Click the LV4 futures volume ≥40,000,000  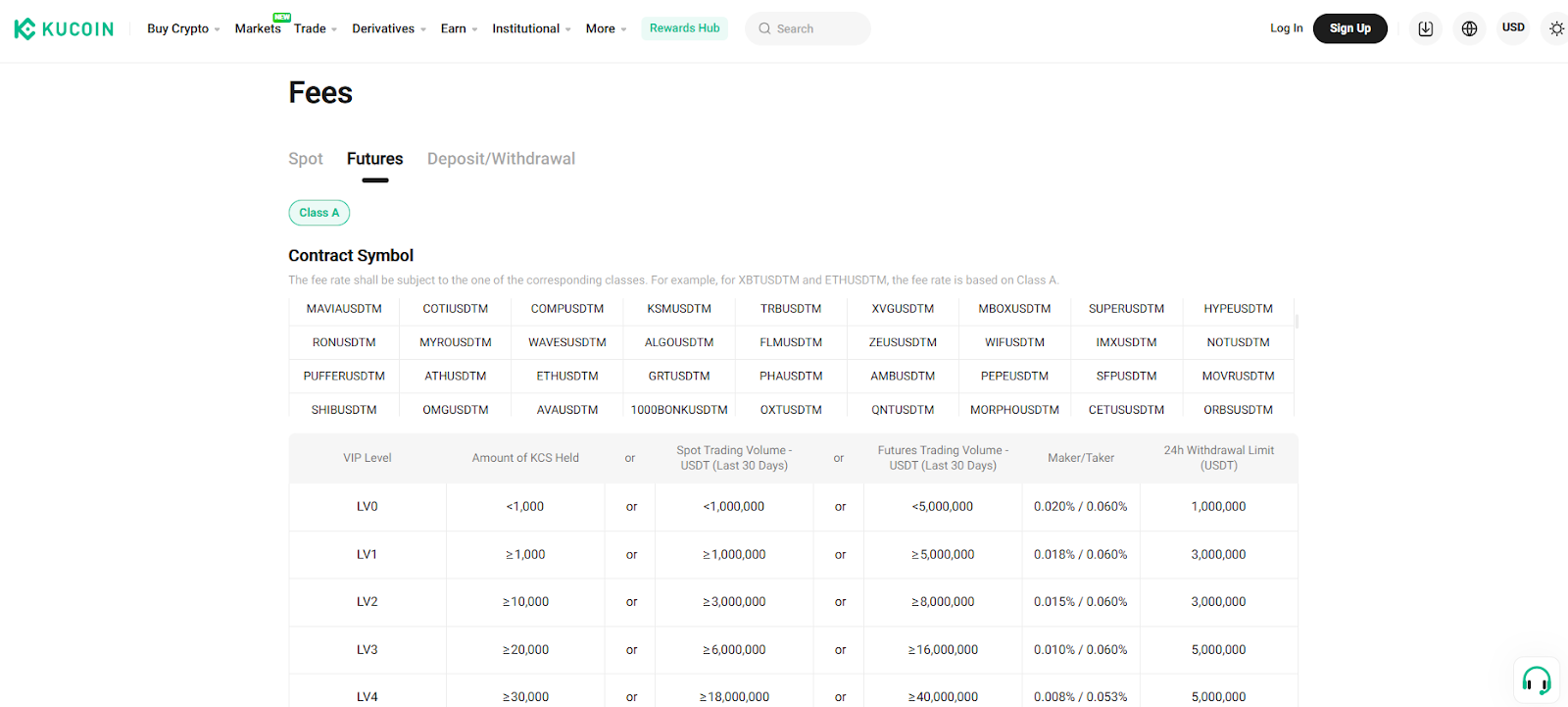point(943,696)
